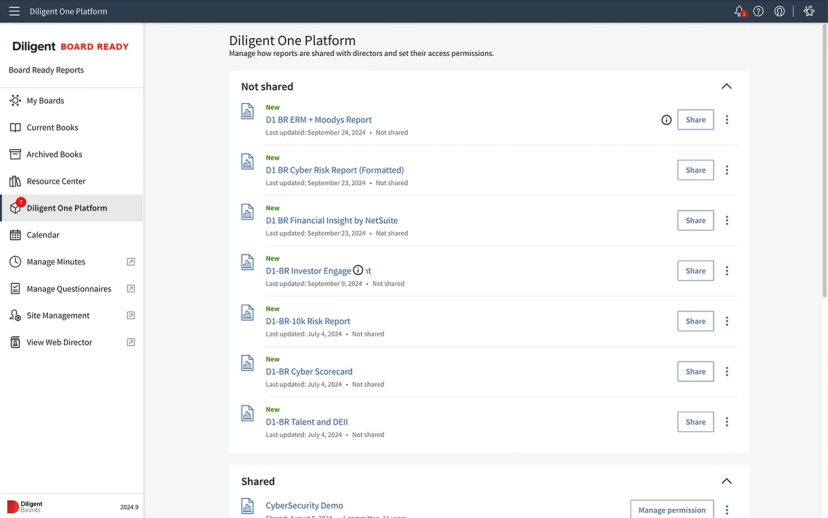Viewport: 828px width, 518px height.
Task: Open more options for D1-BR Talent and DEII
Action: 727,422
